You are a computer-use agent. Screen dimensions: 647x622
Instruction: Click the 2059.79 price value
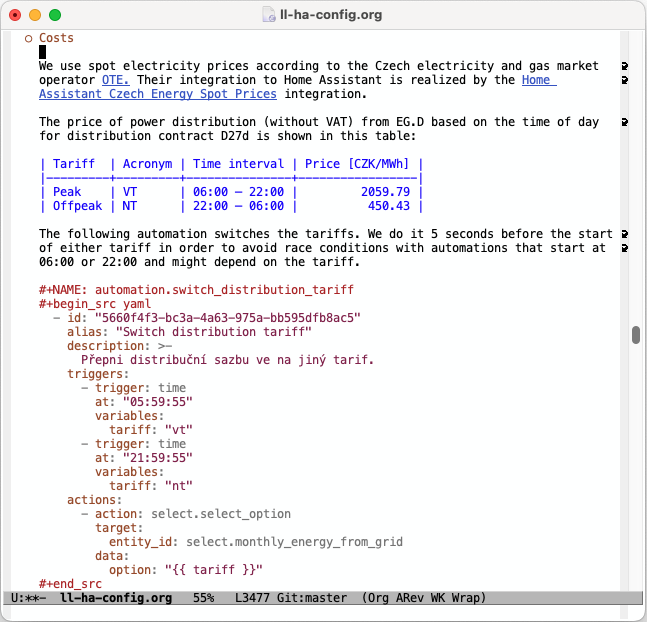point(385,192)
